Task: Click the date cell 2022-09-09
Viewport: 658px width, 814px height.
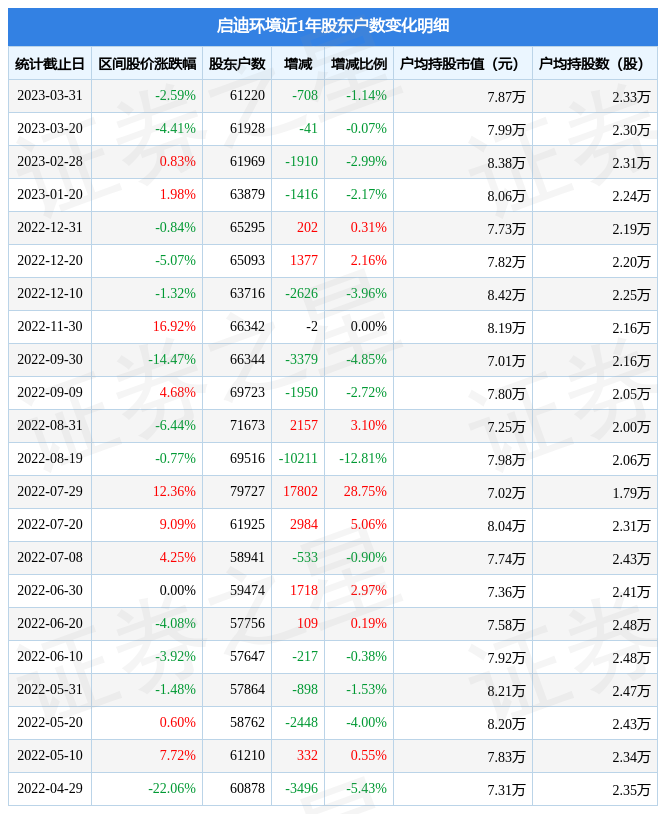Action: pyautogui.click(x=50, y=392)
